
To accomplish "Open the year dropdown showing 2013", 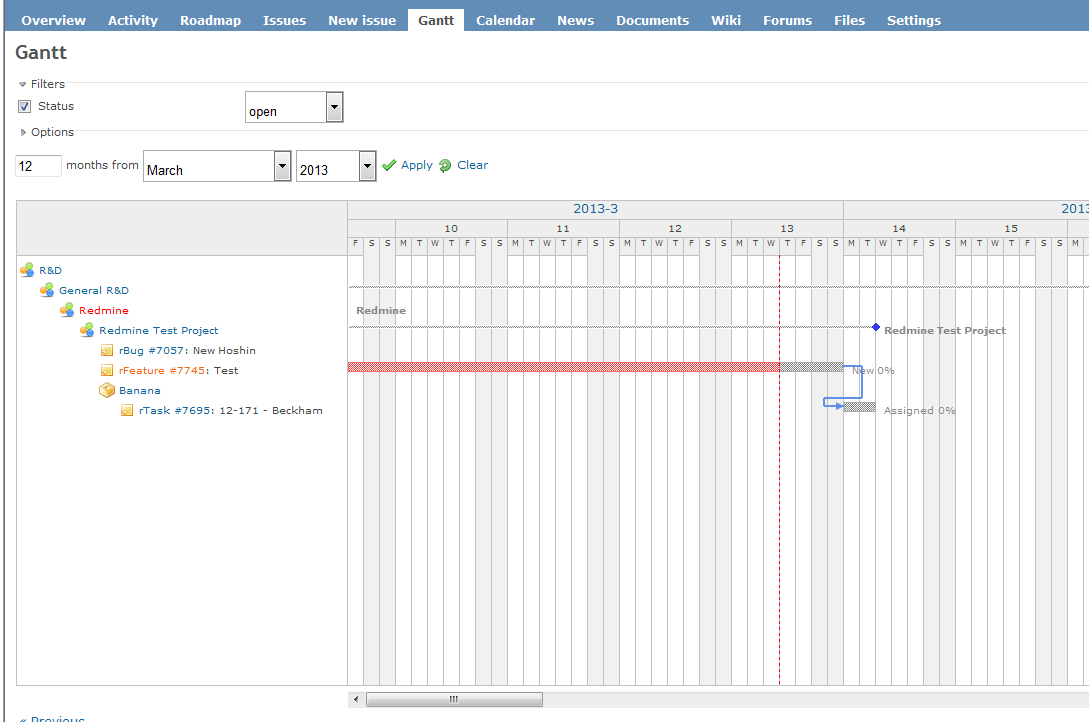I will [336, 166].
